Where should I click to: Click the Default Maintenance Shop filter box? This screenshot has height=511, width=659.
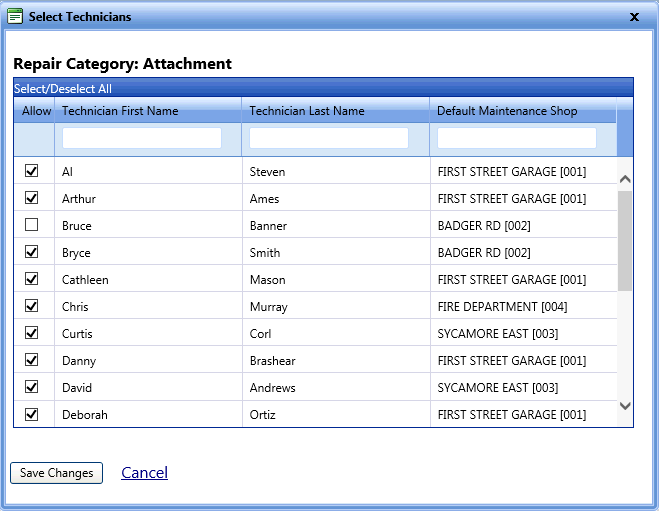coord(517,138)
